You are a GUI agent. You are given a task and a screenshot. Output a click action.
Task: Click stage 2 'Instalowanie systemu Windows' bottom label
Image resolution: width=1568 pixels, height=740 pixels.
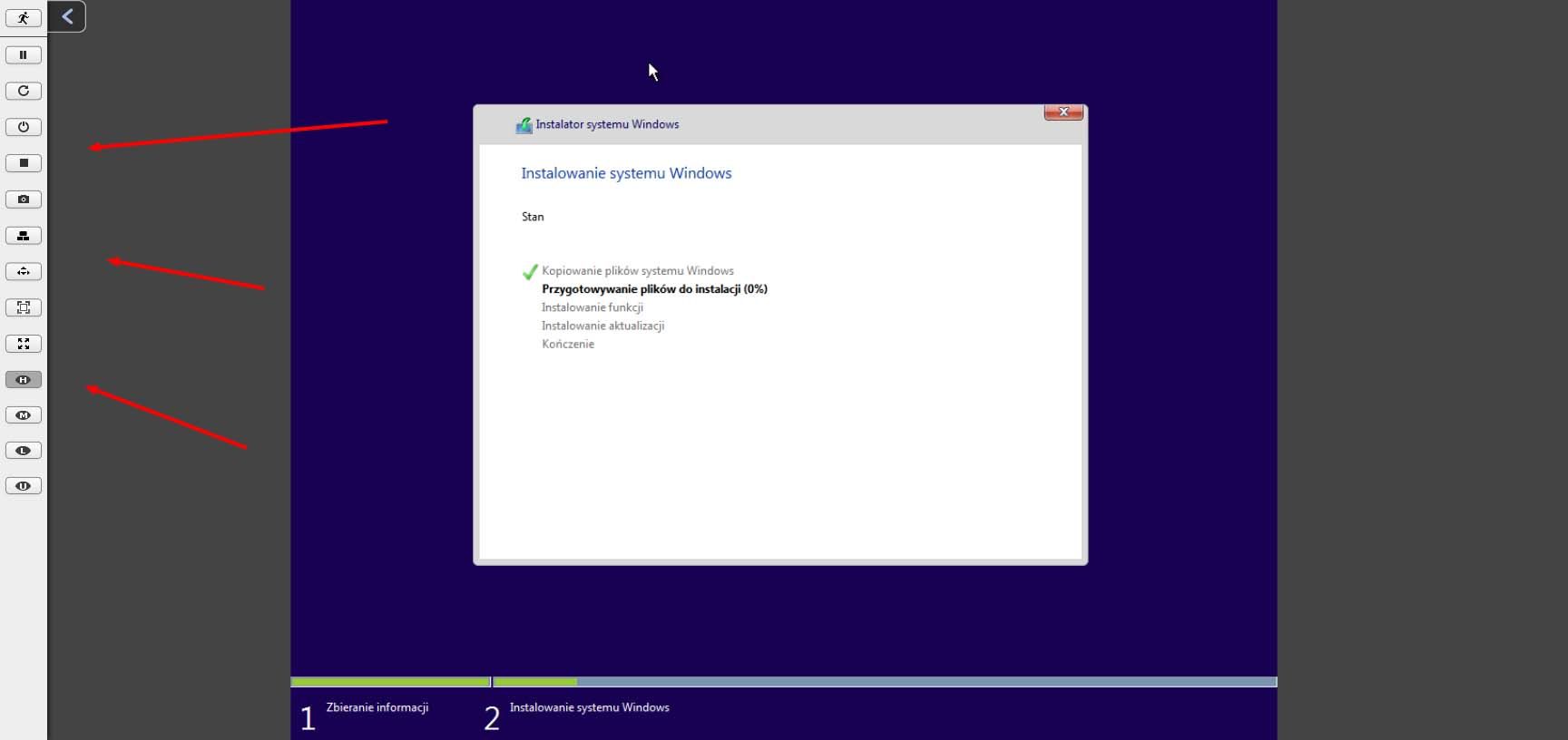pos(590,707)
